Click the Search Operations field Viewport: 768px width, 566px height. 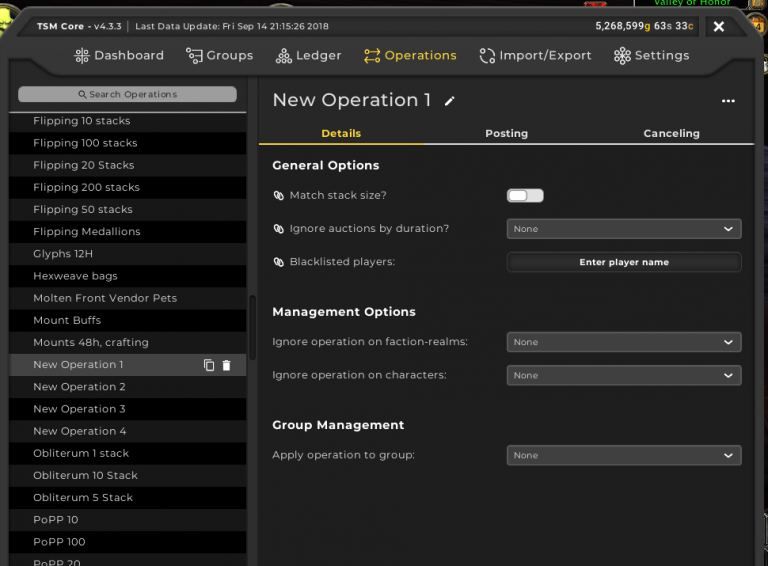(x=128, y=94)
